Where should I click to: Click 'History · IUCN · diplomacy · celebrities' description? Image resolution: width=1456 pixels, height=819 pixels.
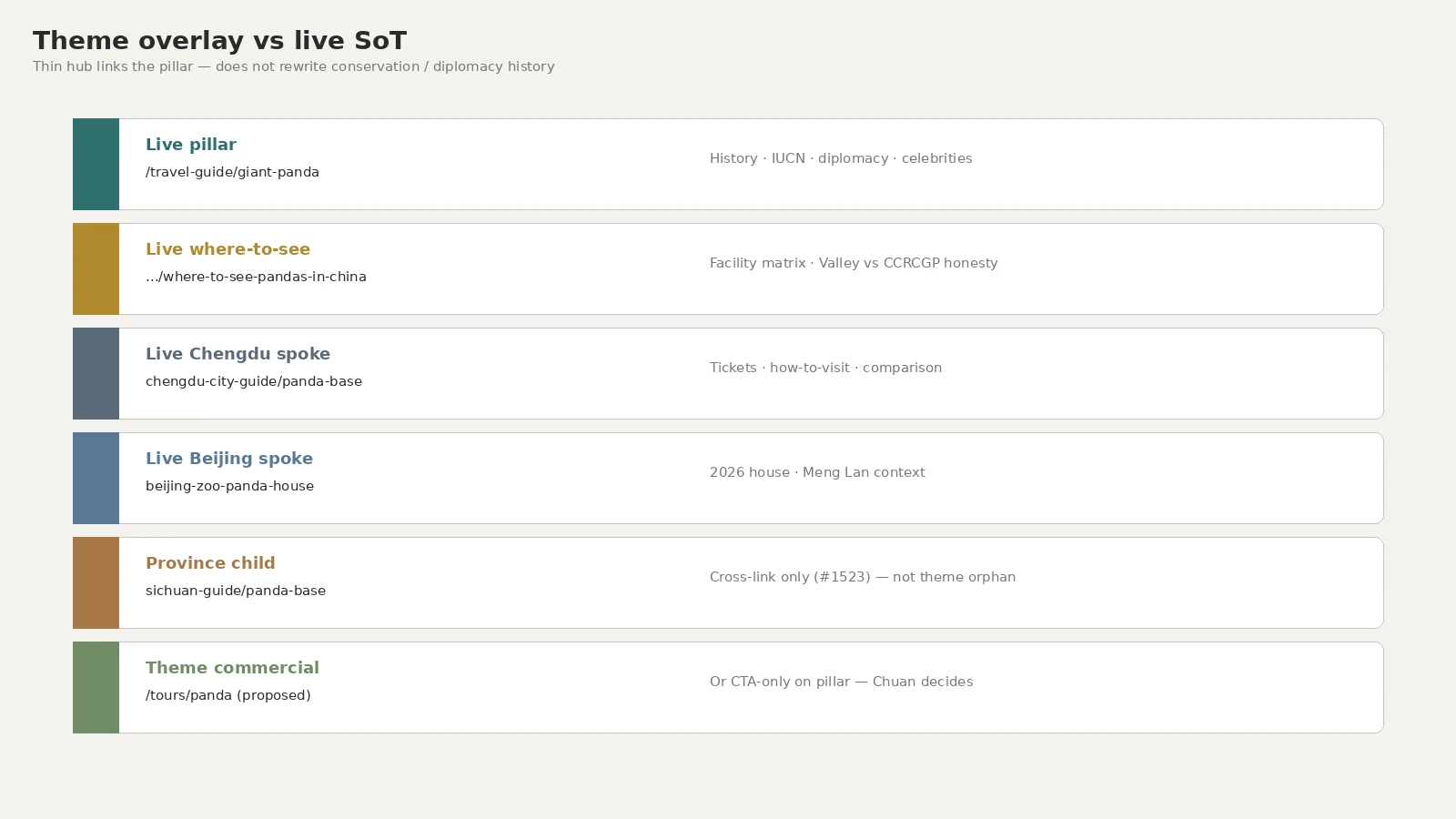click(841, 158)
